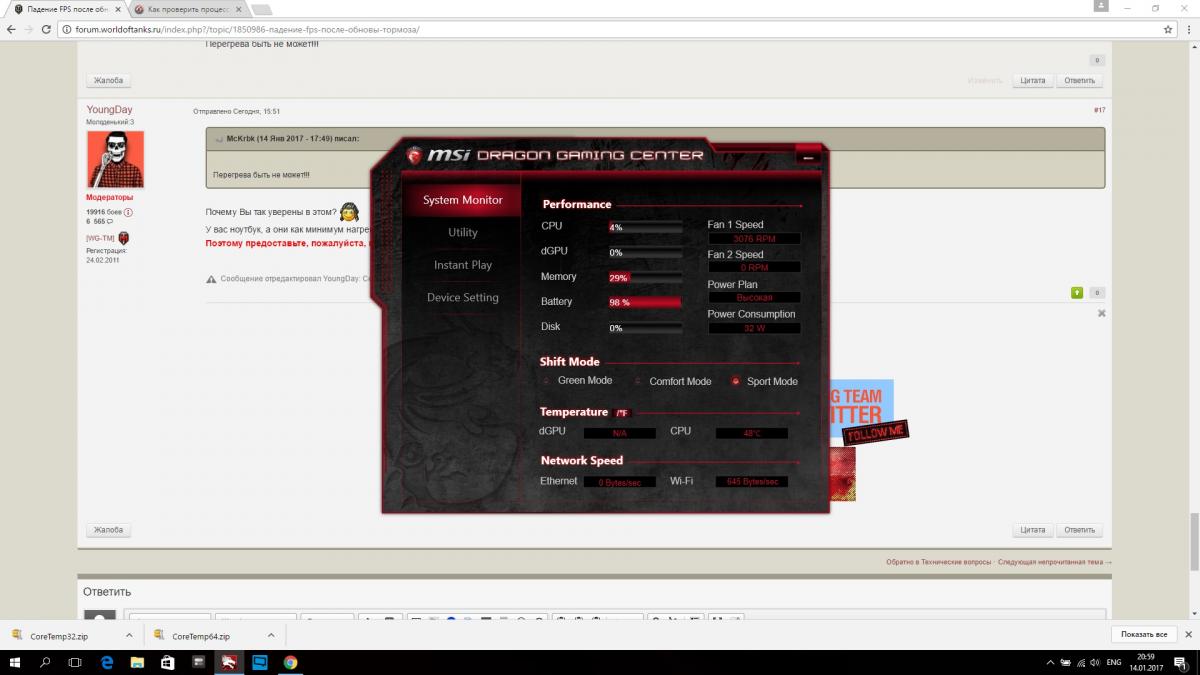Select Sport Mode radio button

[x=736, y=381]
